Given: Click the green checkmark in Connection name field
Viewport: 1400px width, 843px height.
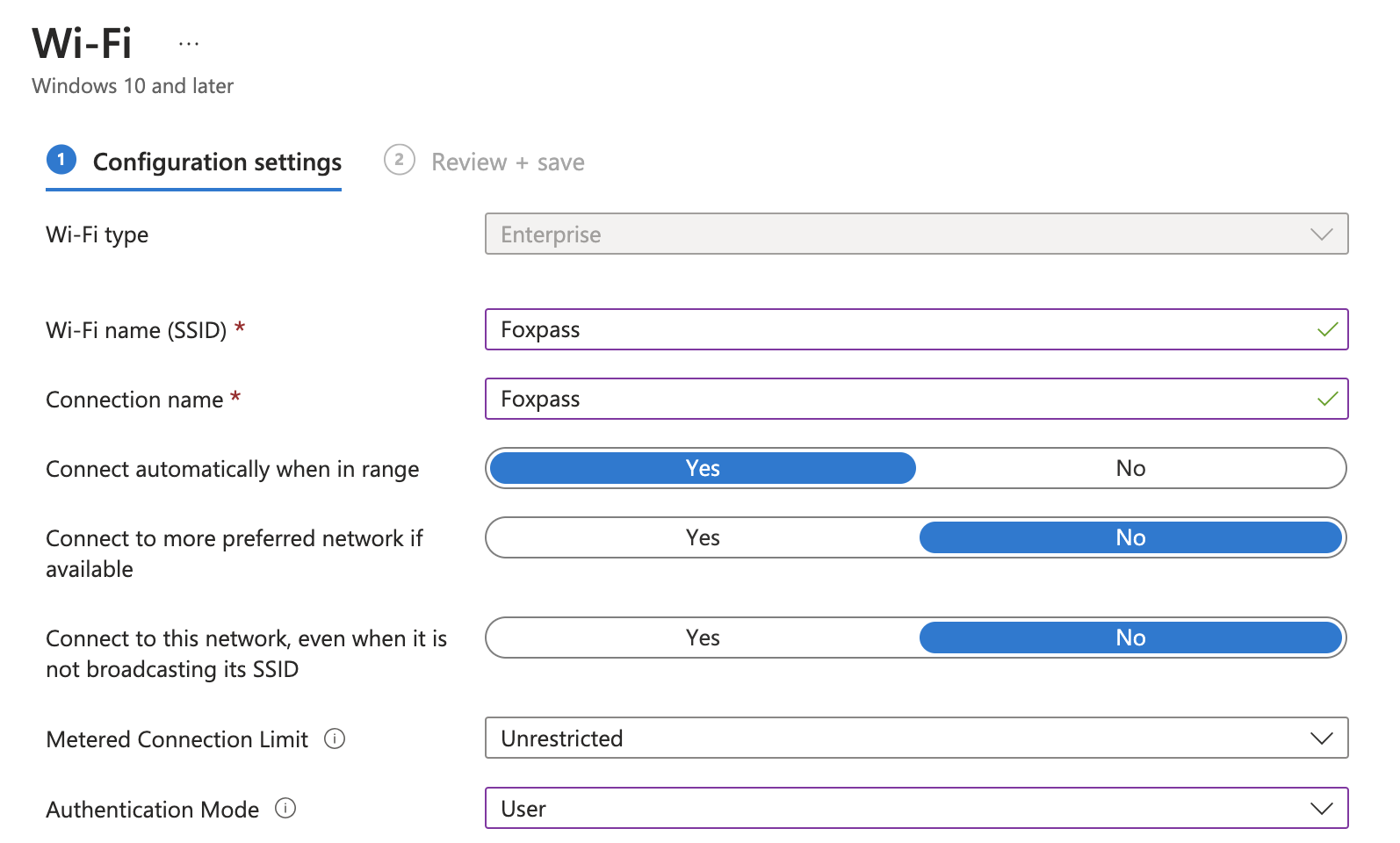Looking at the screenshot, I should (x=1327, y=399).
